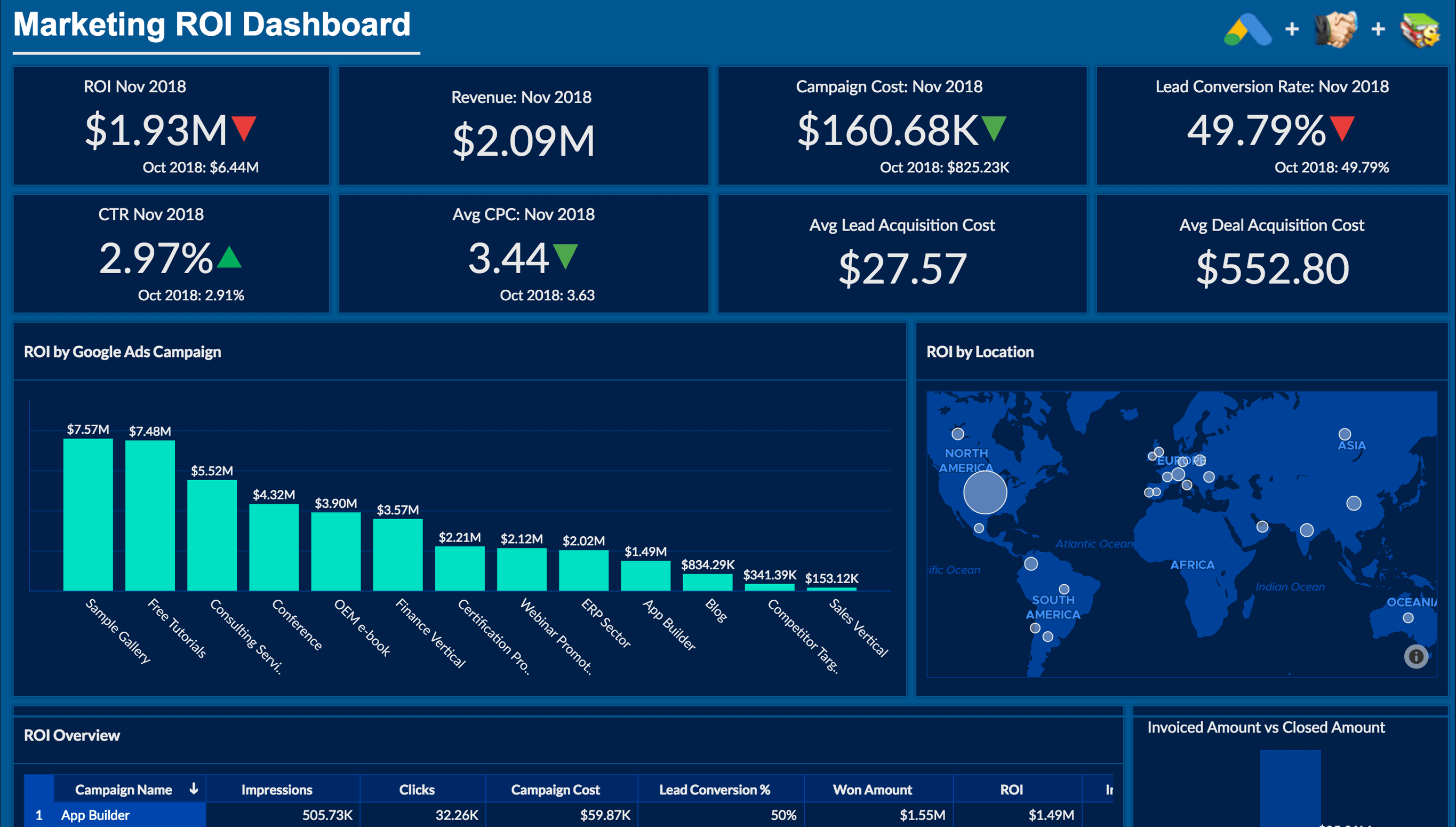This screenshot has width=1456, height=827.
Task: Click the map info icon
Action: tap(1415, 657)
